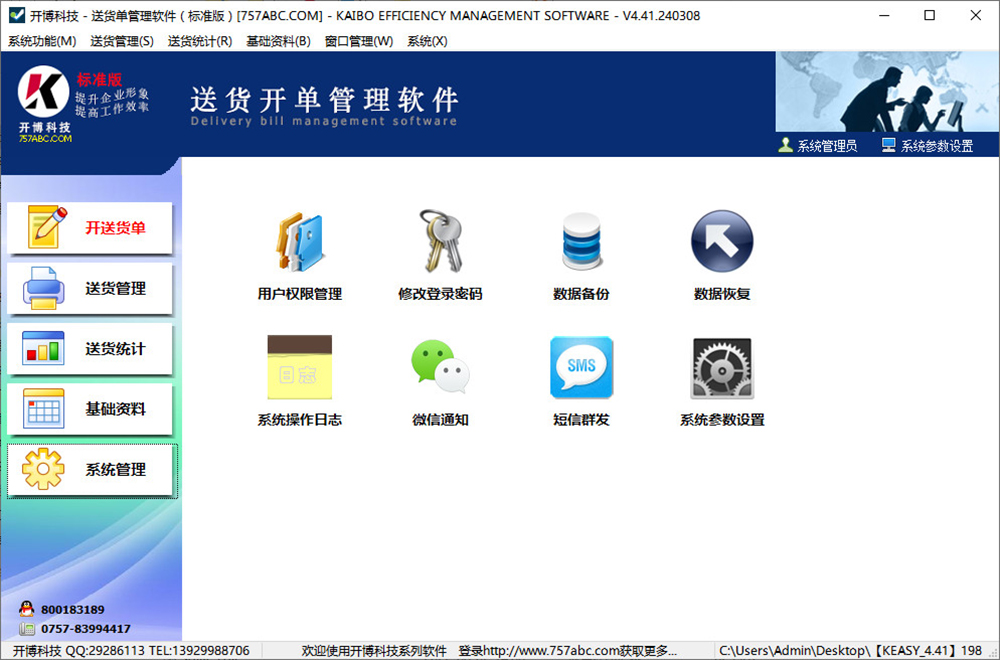Click the 数据恢复 label
Image resolution: width=1000 pixels, height=660 pixels.
(x=722, y=294)
